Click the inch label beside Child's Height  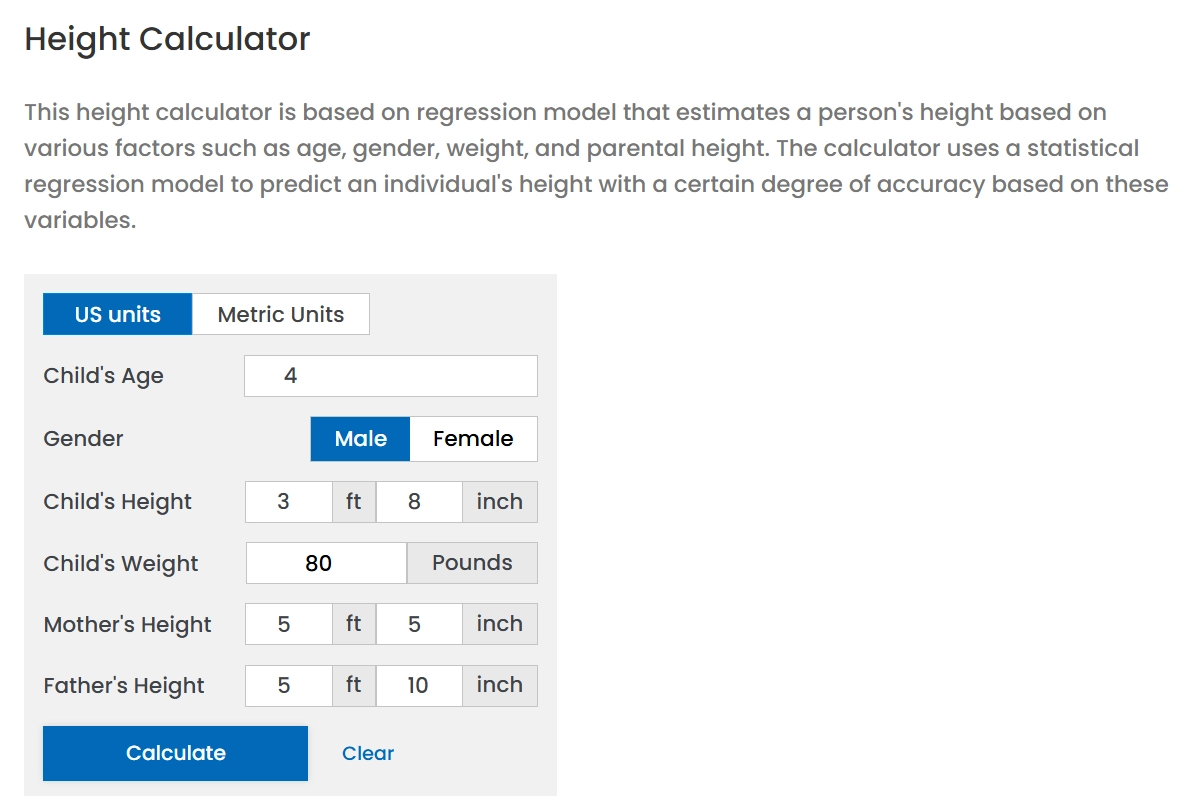click(499, 502)
